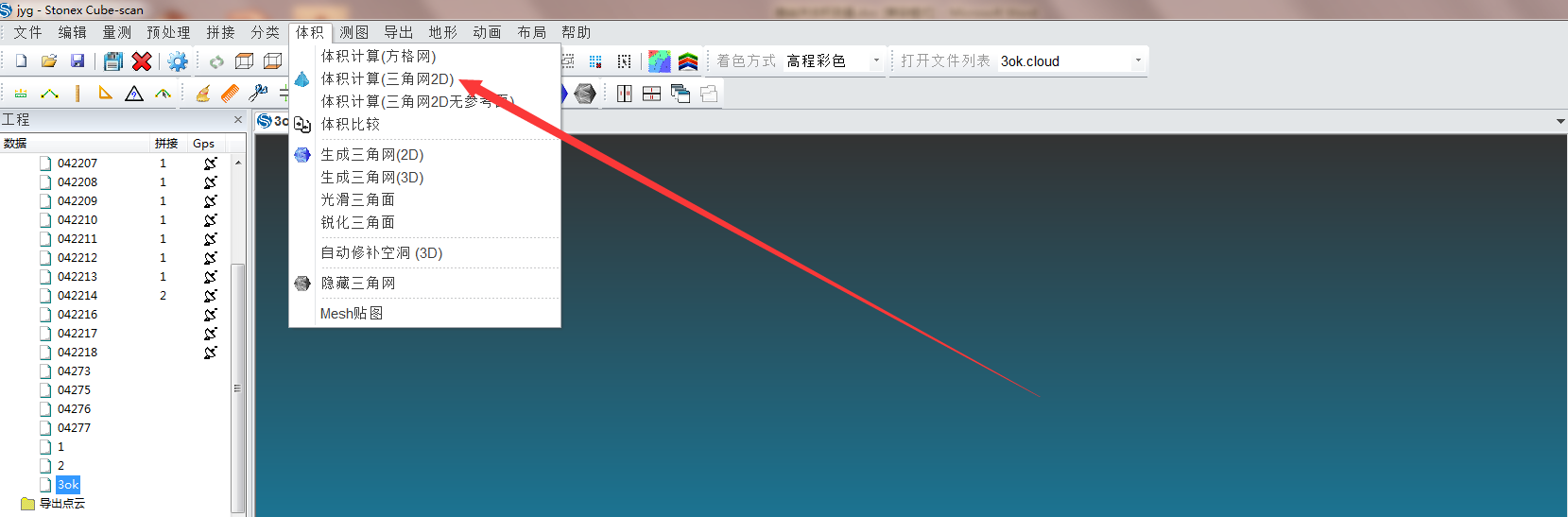Select 生成三角网(3D) menu entry
Image resolution: width=1568 pixels, height=517 pixels.
point(372,178)
